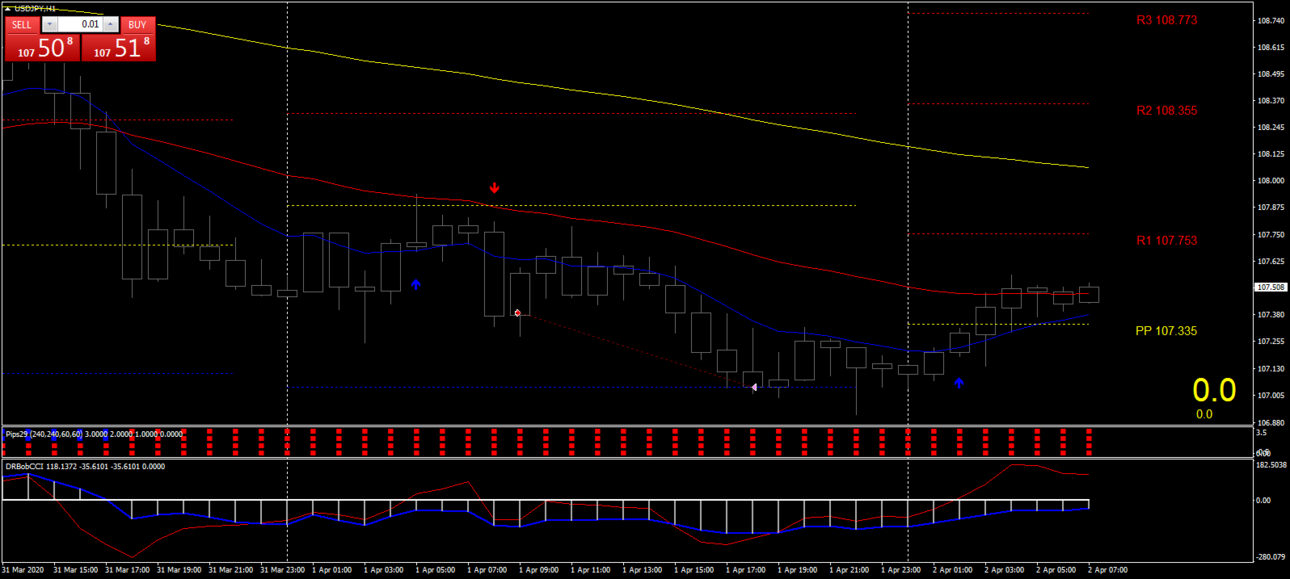Click the PP 107.335 pivot label
The width and height of the screenshot is (1290, 579).
click(1166, 331)
